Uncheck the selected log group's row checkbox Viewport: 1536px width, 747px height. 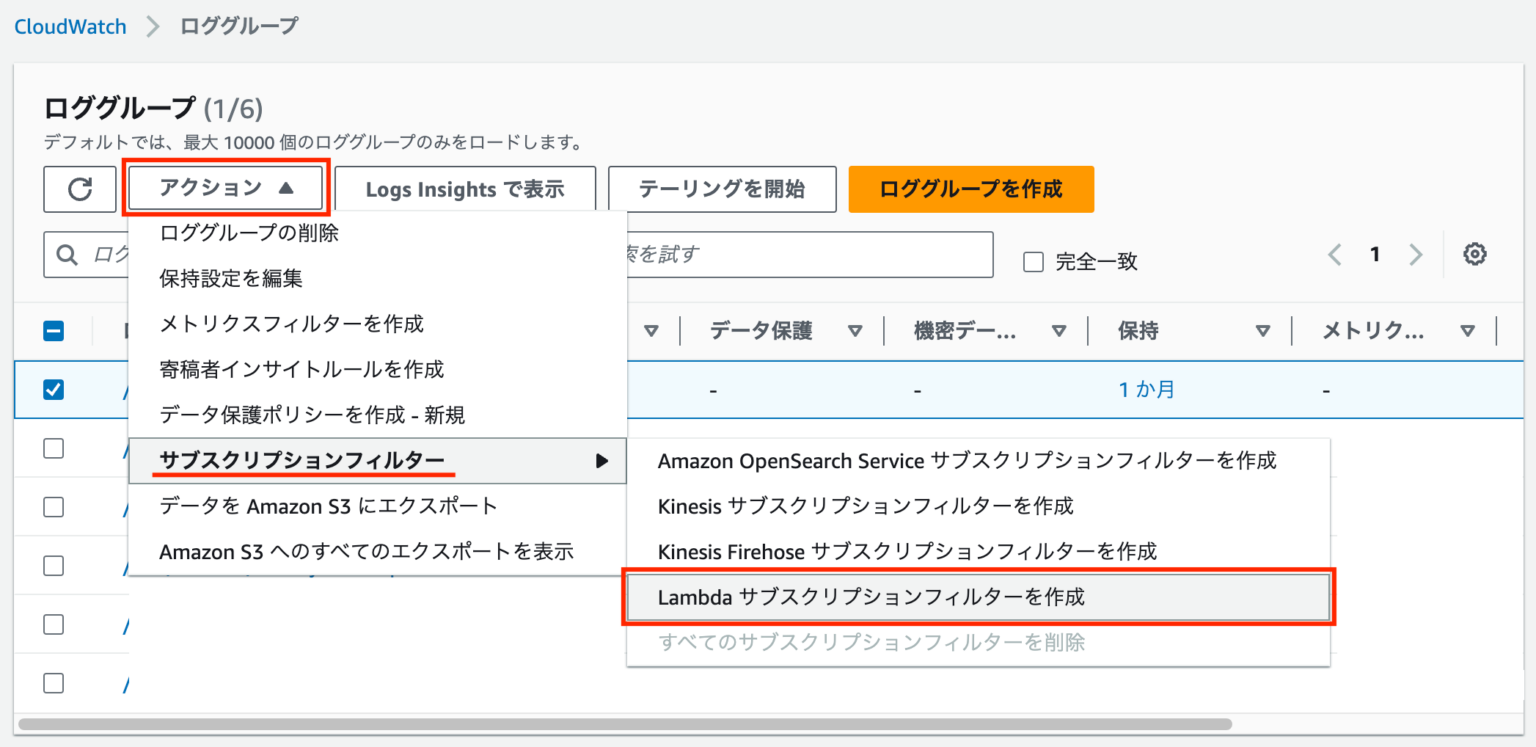tap(54, 389)
